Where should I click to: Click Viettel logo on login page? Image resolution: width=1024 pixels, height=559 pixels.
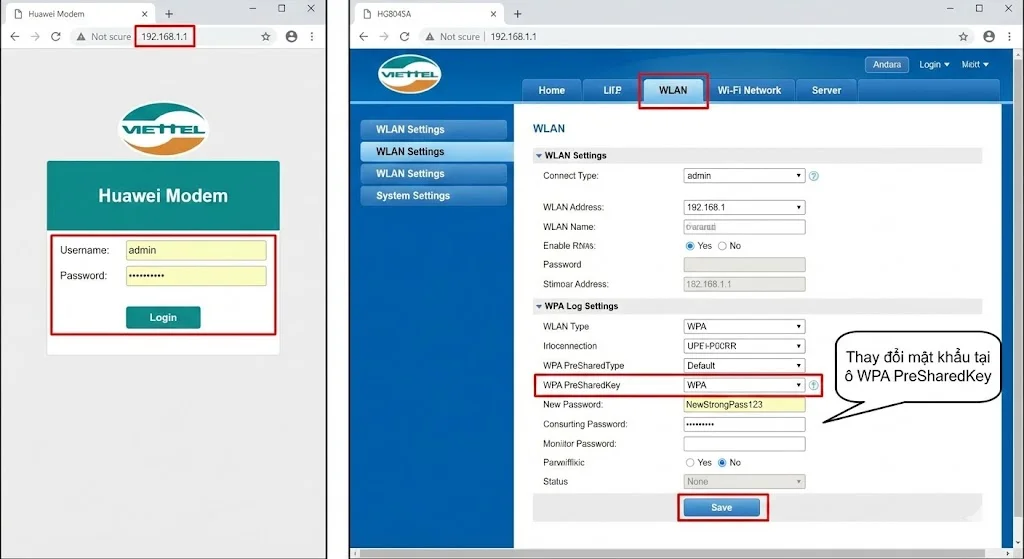163,129
